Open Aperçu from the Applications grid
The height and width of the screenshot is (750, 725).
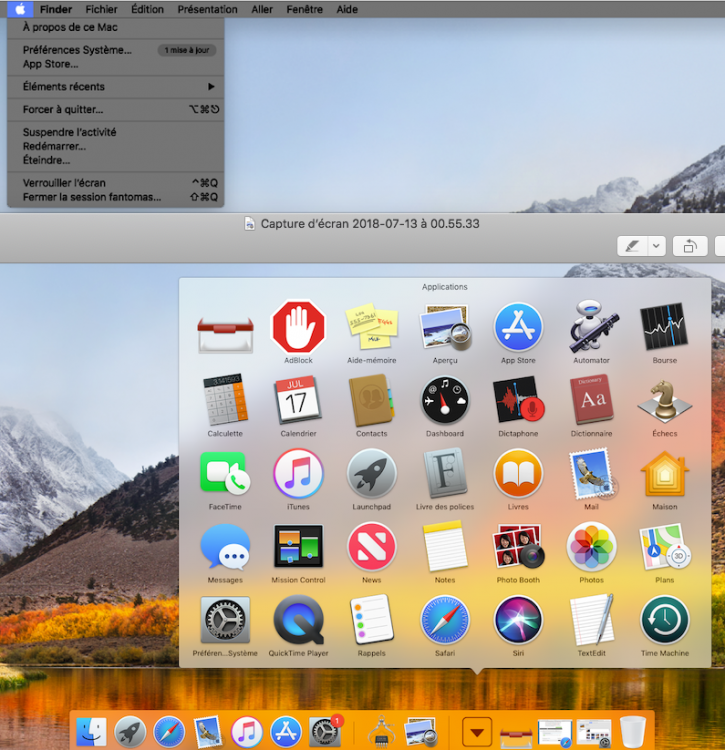[445, 327]
